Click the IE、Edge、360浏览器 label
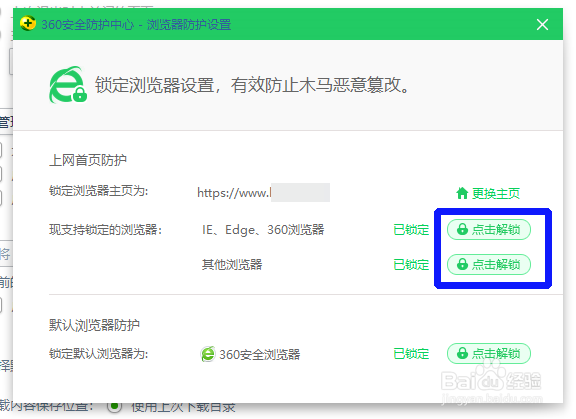 point(263,230)
